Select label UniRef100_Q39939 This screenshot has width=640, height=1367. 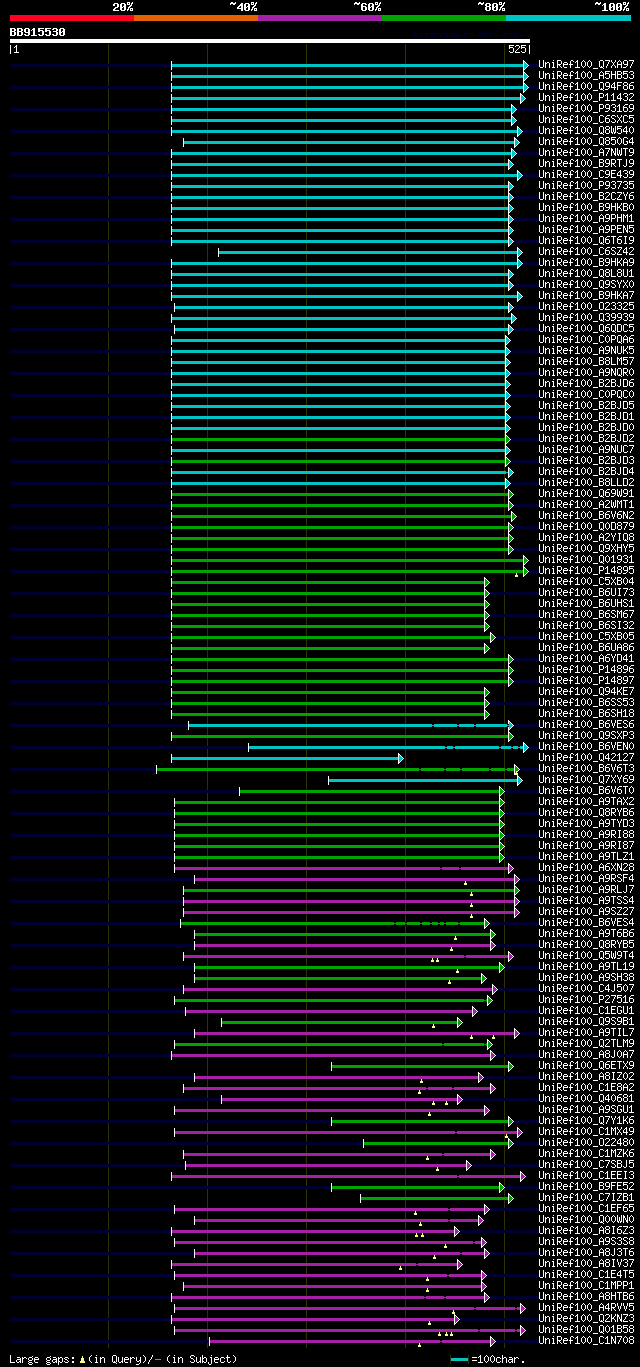(x=586, y=317)
